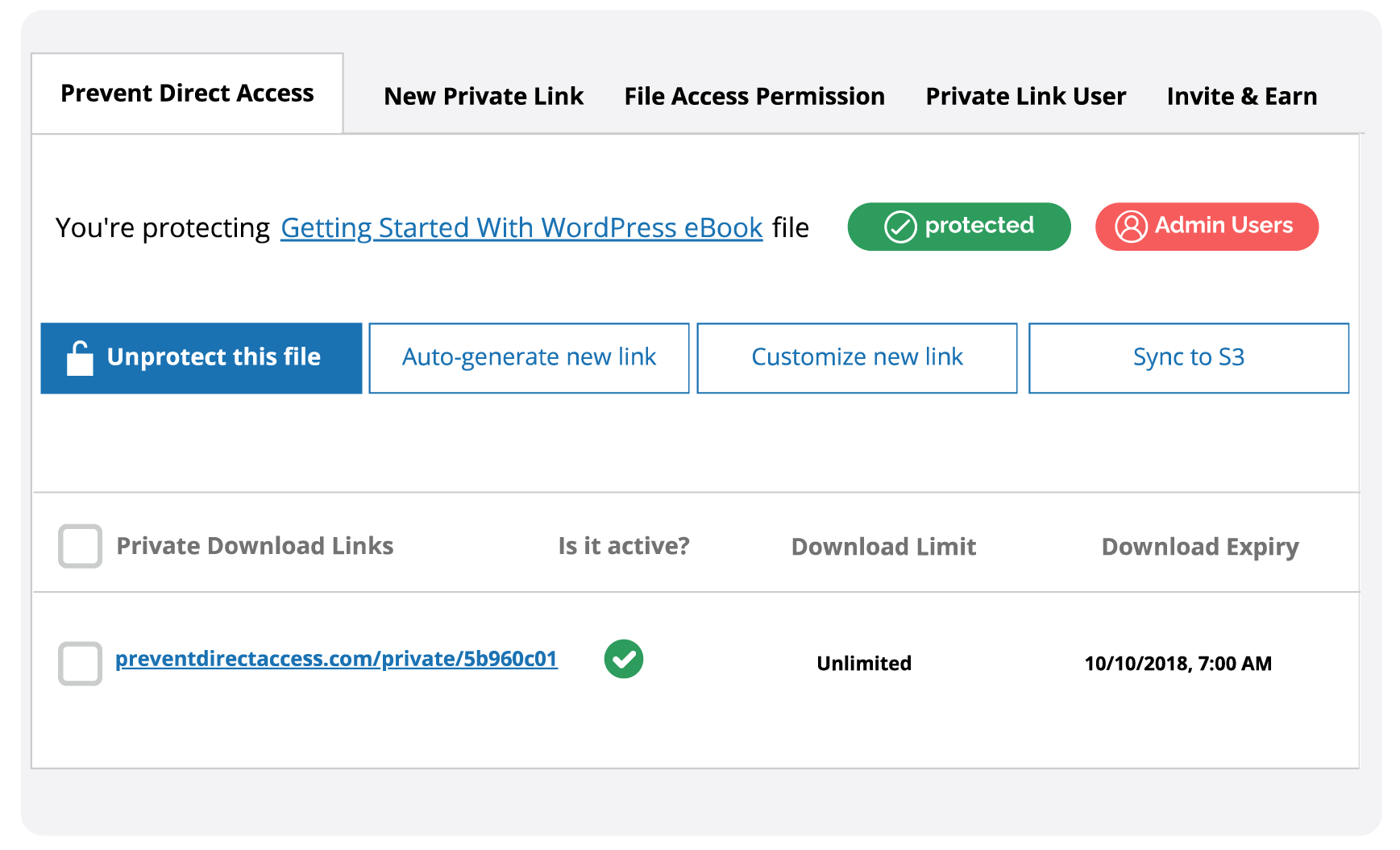This screenshot has width=1400, height=850.
Task: Click the checkmark inside the protected badge
Action: tap(900, 227)
